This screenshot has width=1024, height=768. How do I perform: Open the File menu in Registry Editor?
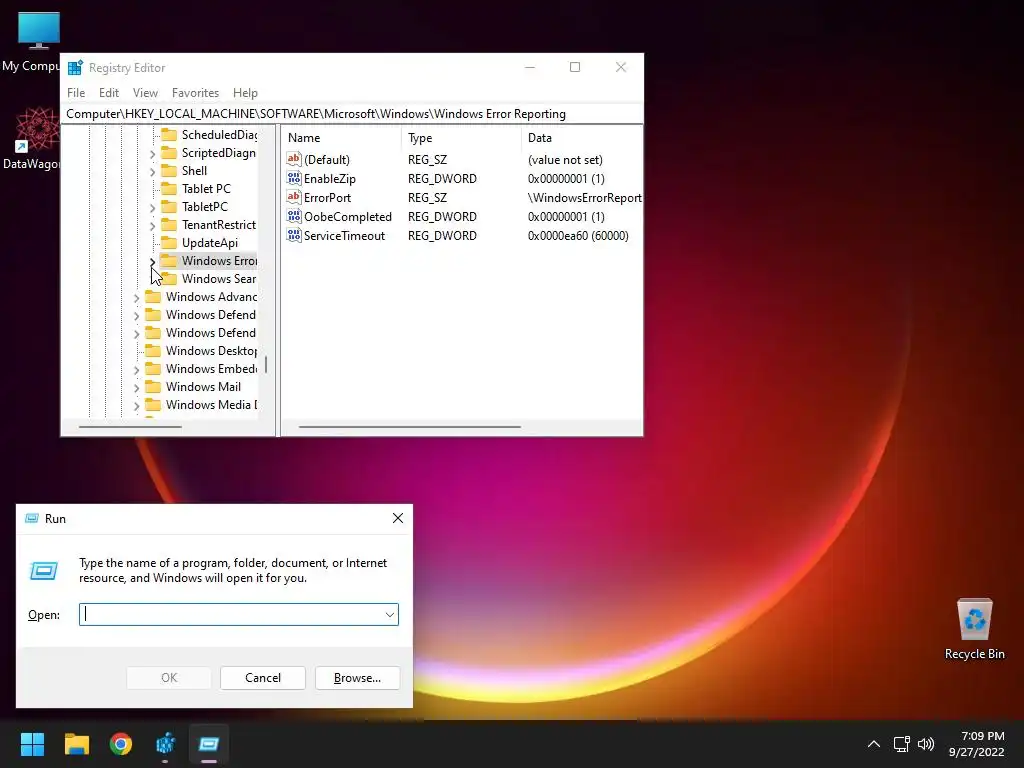76,93
